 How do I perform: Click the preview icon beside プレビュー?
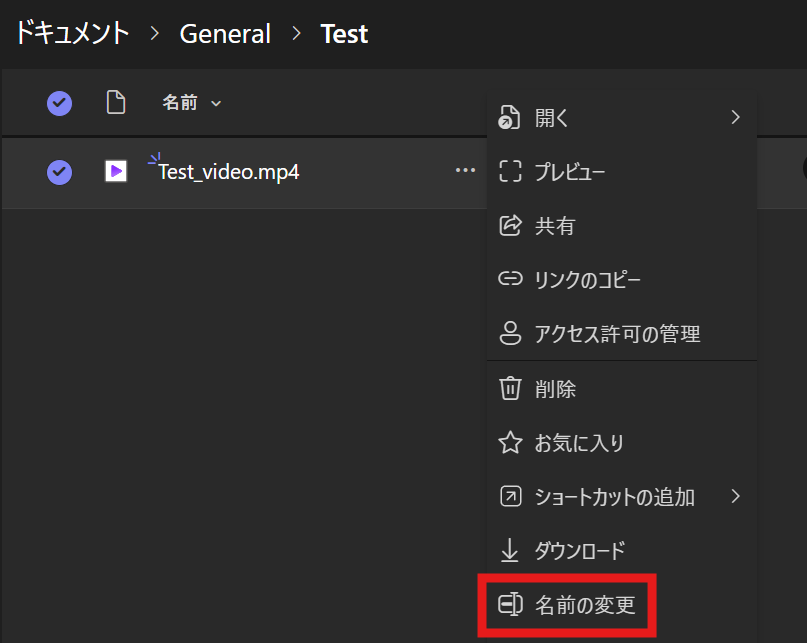pos(508,172)
